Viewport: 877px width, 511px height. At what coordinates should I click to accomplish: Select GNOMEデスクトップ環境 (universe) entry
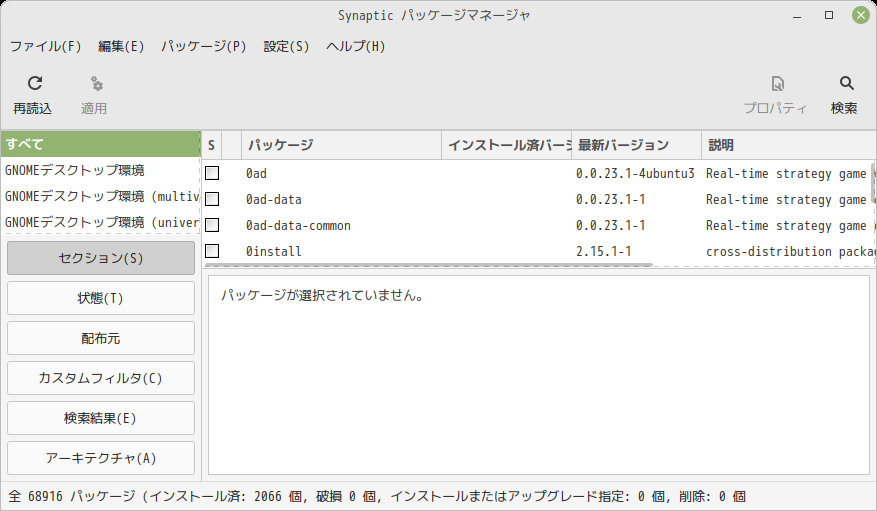[x=101, y=222]
